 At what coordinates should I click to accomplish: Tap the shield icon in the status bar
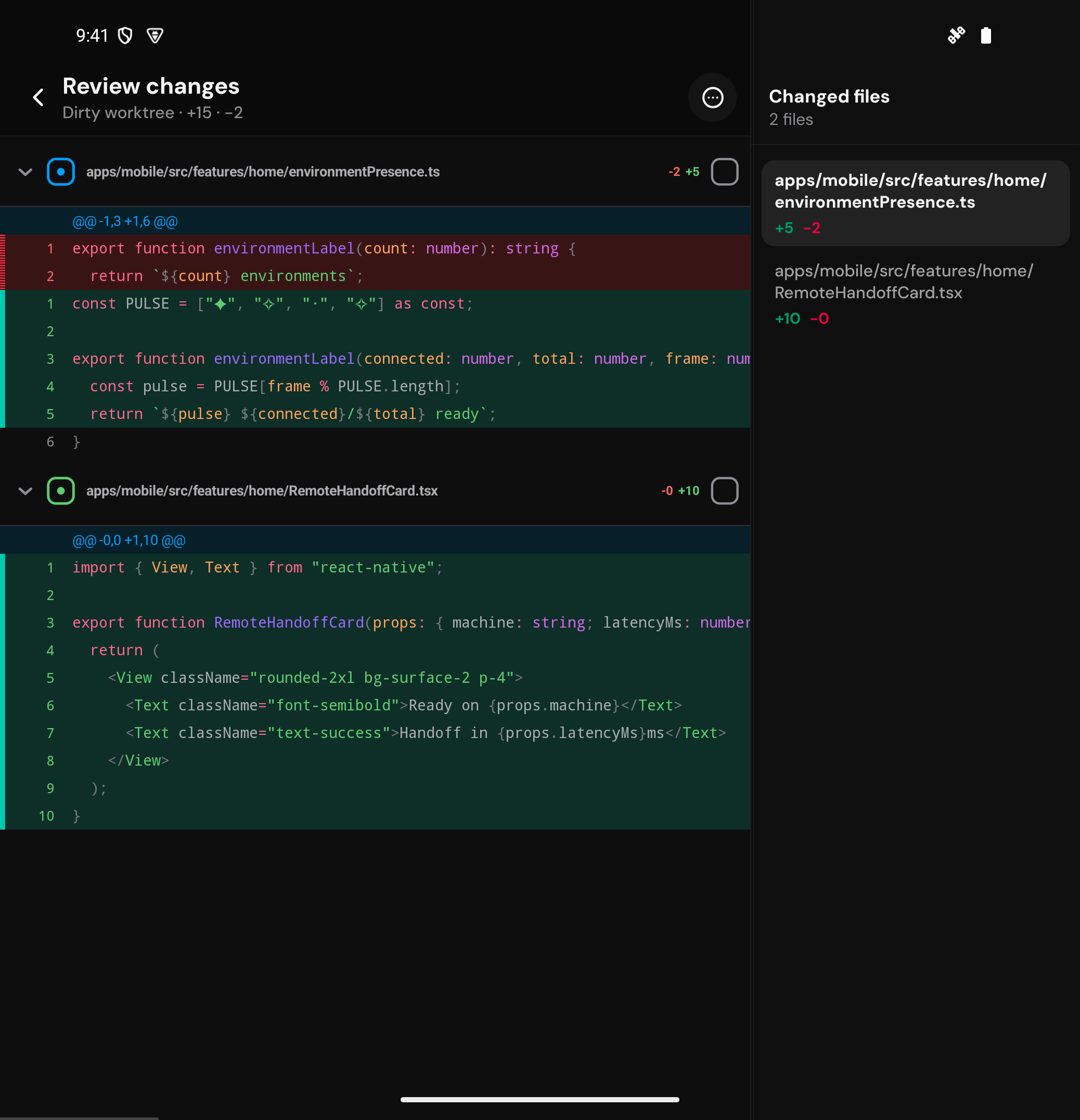click(x=125, y=36)
